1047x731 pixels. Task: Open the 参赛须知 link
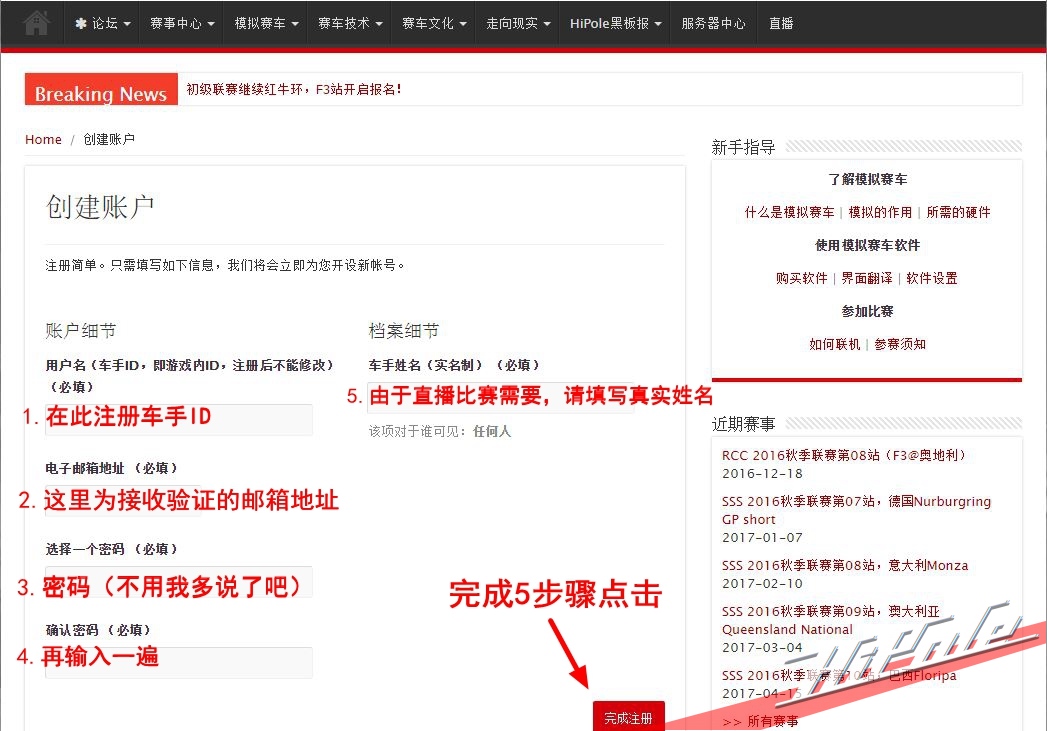click(899, 344)
